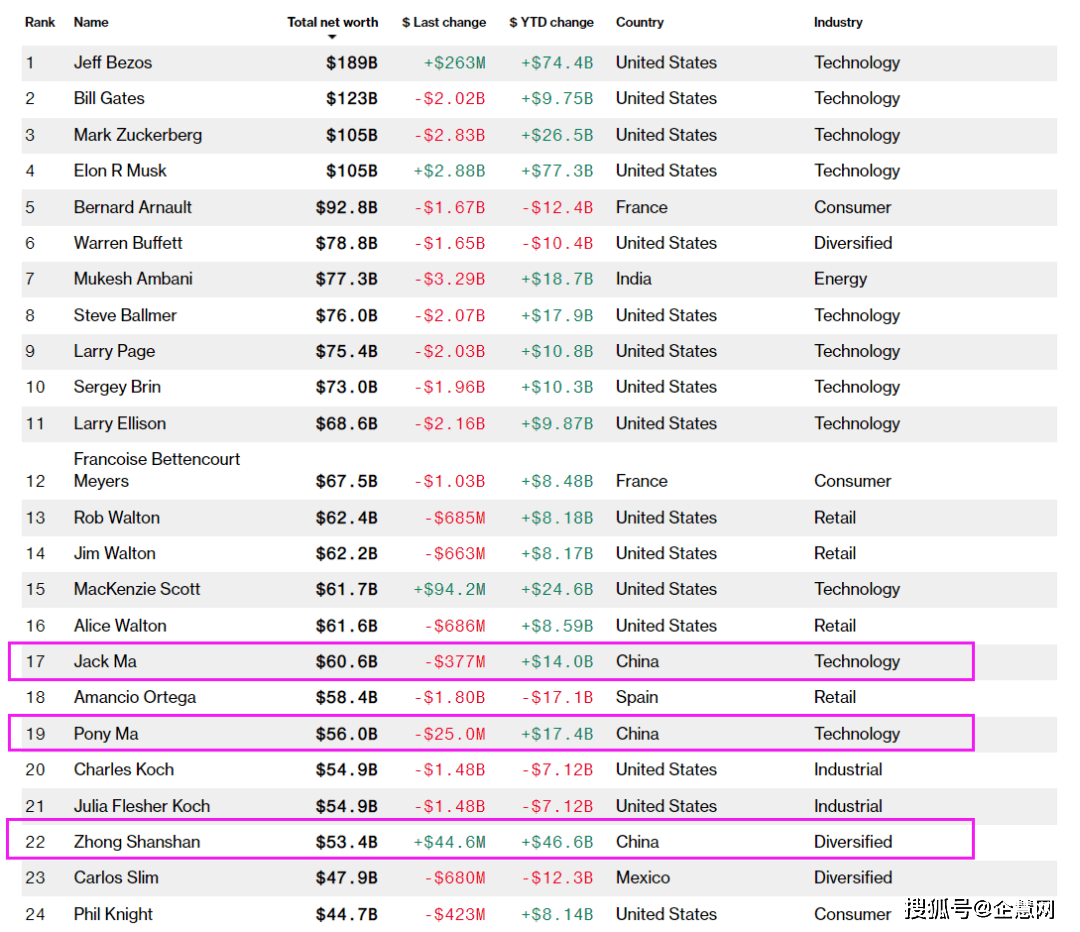Viewport: 1080px width, 932px height.
Task: Click the sort arrow under Total net worth
Action: coord(332,38)
